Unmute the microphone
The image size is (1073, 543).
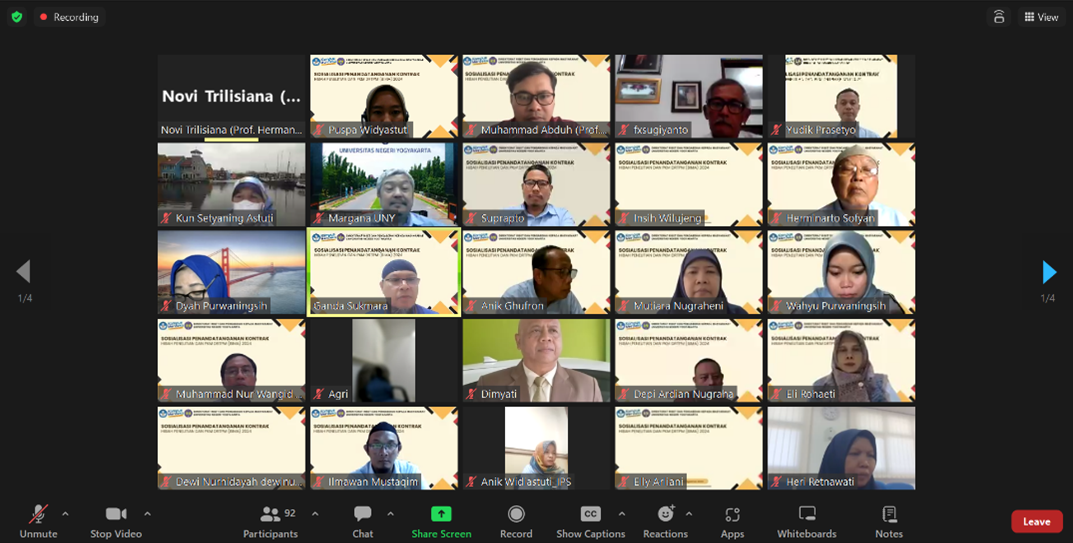click(38, 514)
